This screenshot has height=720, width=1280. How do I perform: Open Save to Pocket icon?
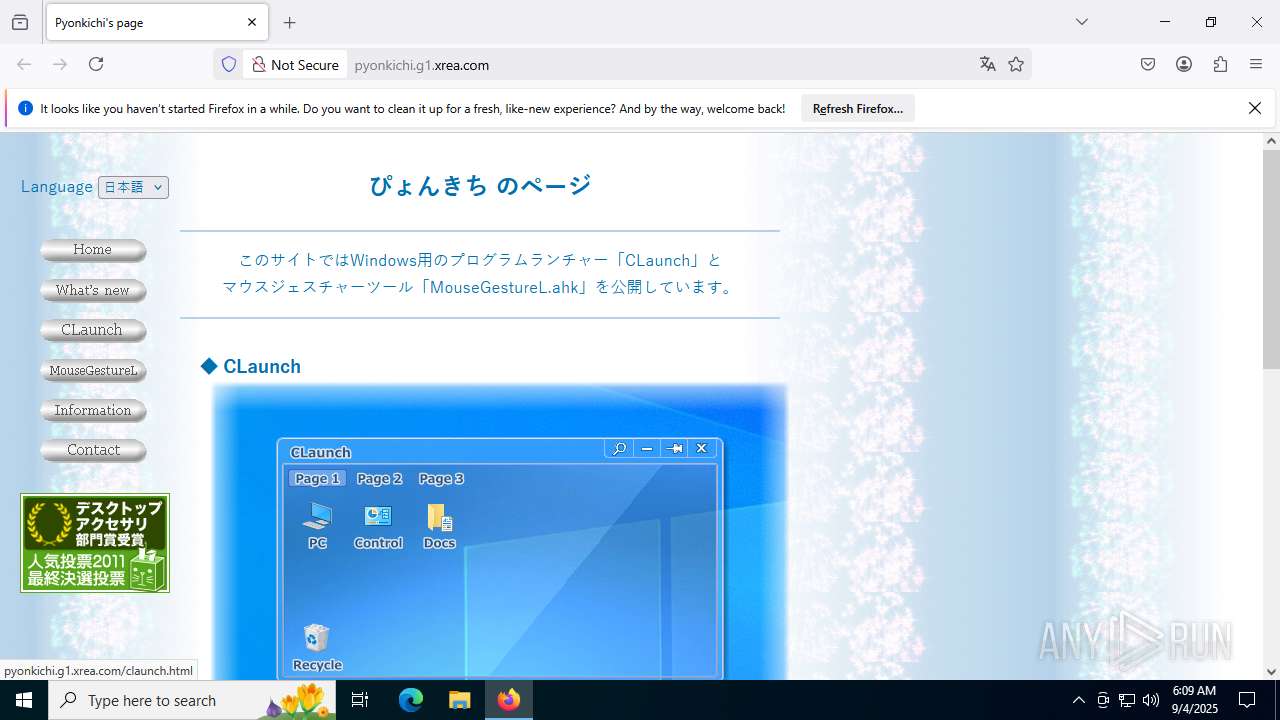click(x=1148, y=64)
